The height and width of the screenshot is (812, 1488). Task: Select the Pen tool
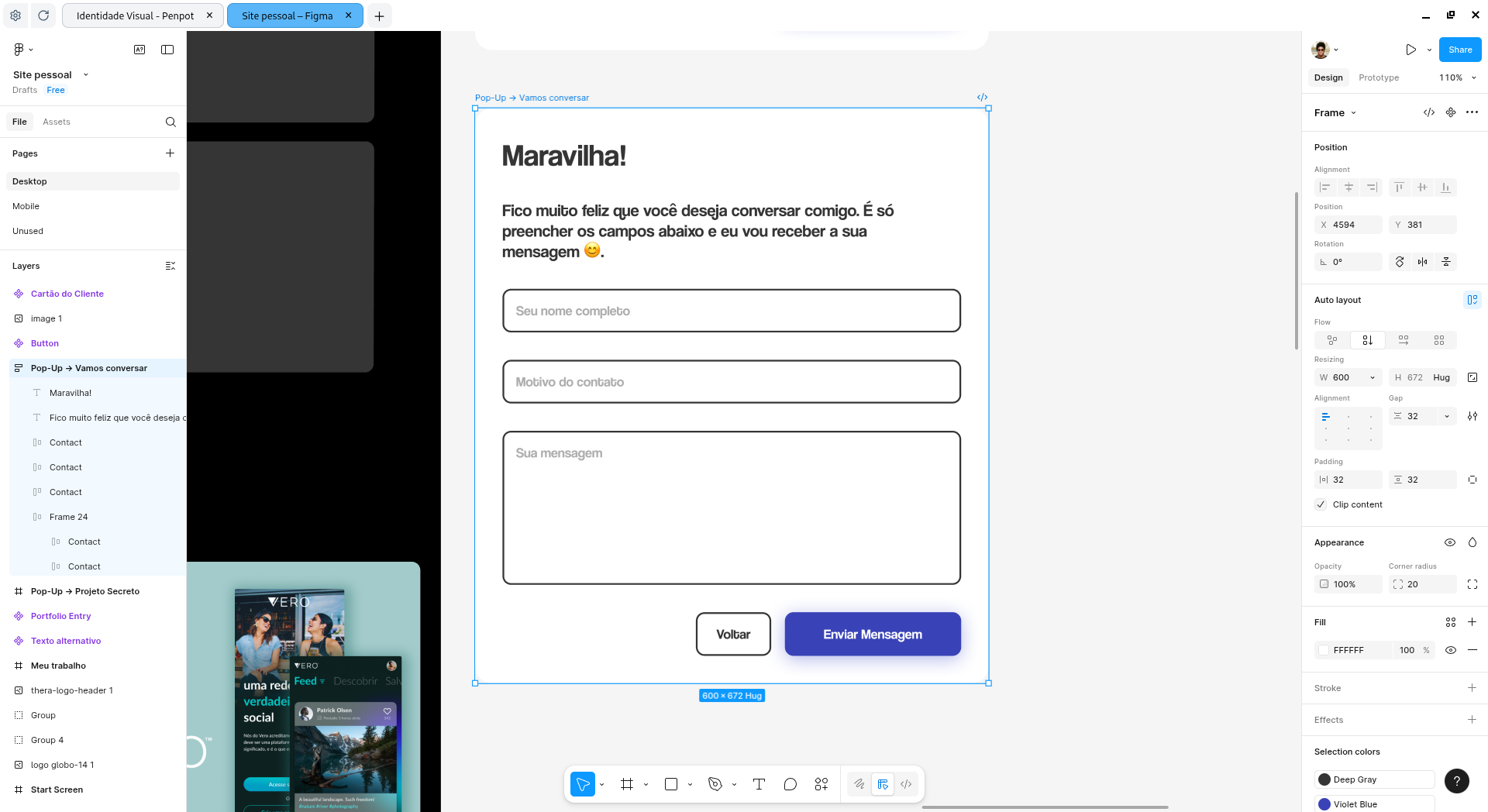click(x=715, y=784)
